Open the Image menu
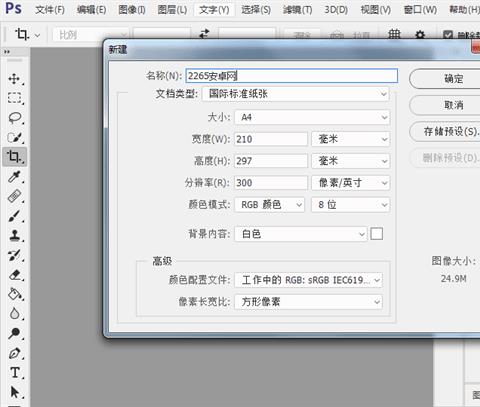Viewport: 480px width, 407px height. pos(132,10)
